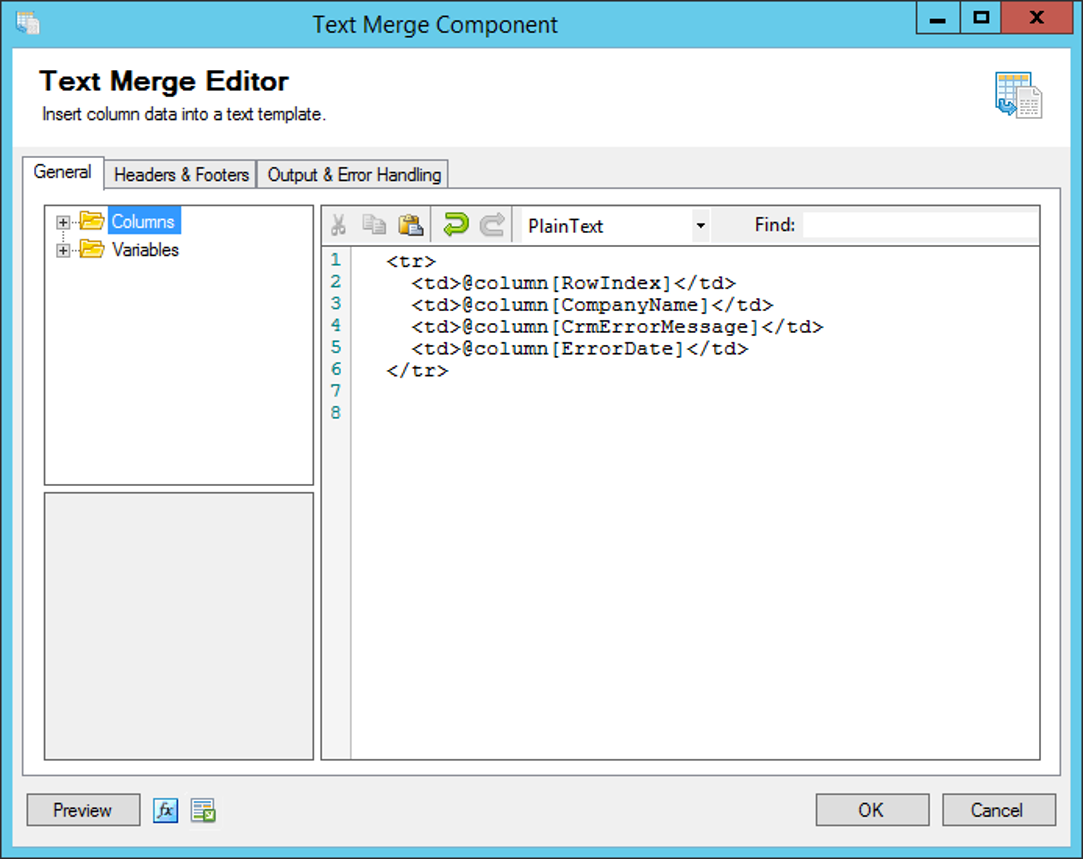Select the General tab
Screen dimensions: 1083x859
[63, 172]
